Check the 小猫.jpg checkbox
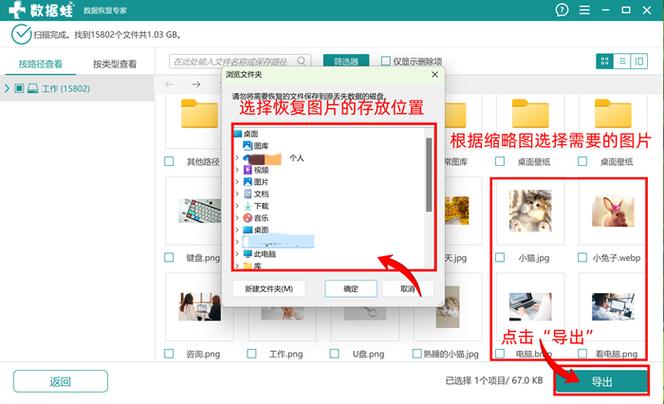This screenshot has width=664, height=404. click(x=500, y=257)
